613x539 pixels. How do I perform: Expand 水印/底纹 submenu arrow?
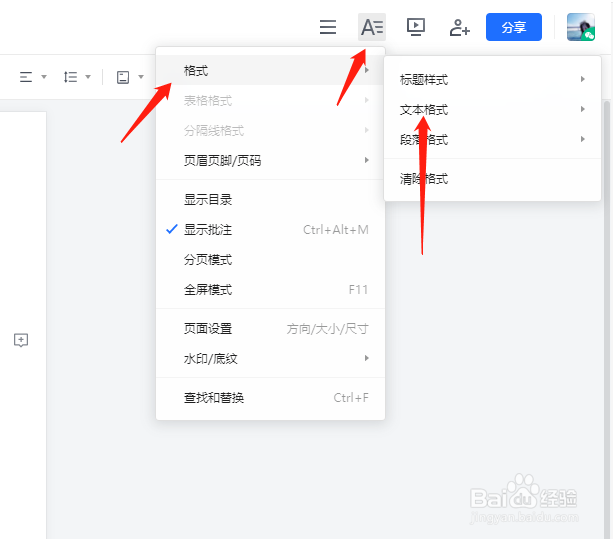click(366, 358)
